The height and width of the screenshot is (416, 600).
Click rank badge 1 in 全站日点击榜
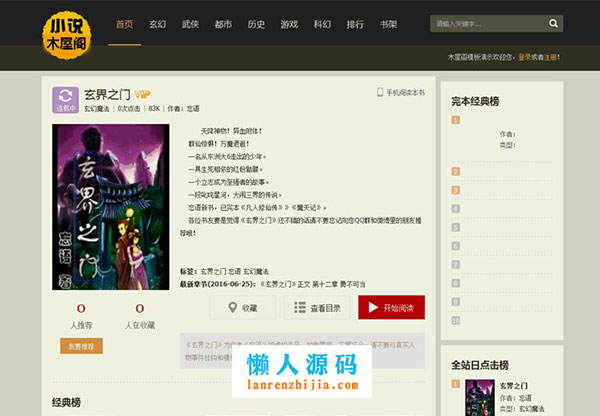tap(455, 384)
